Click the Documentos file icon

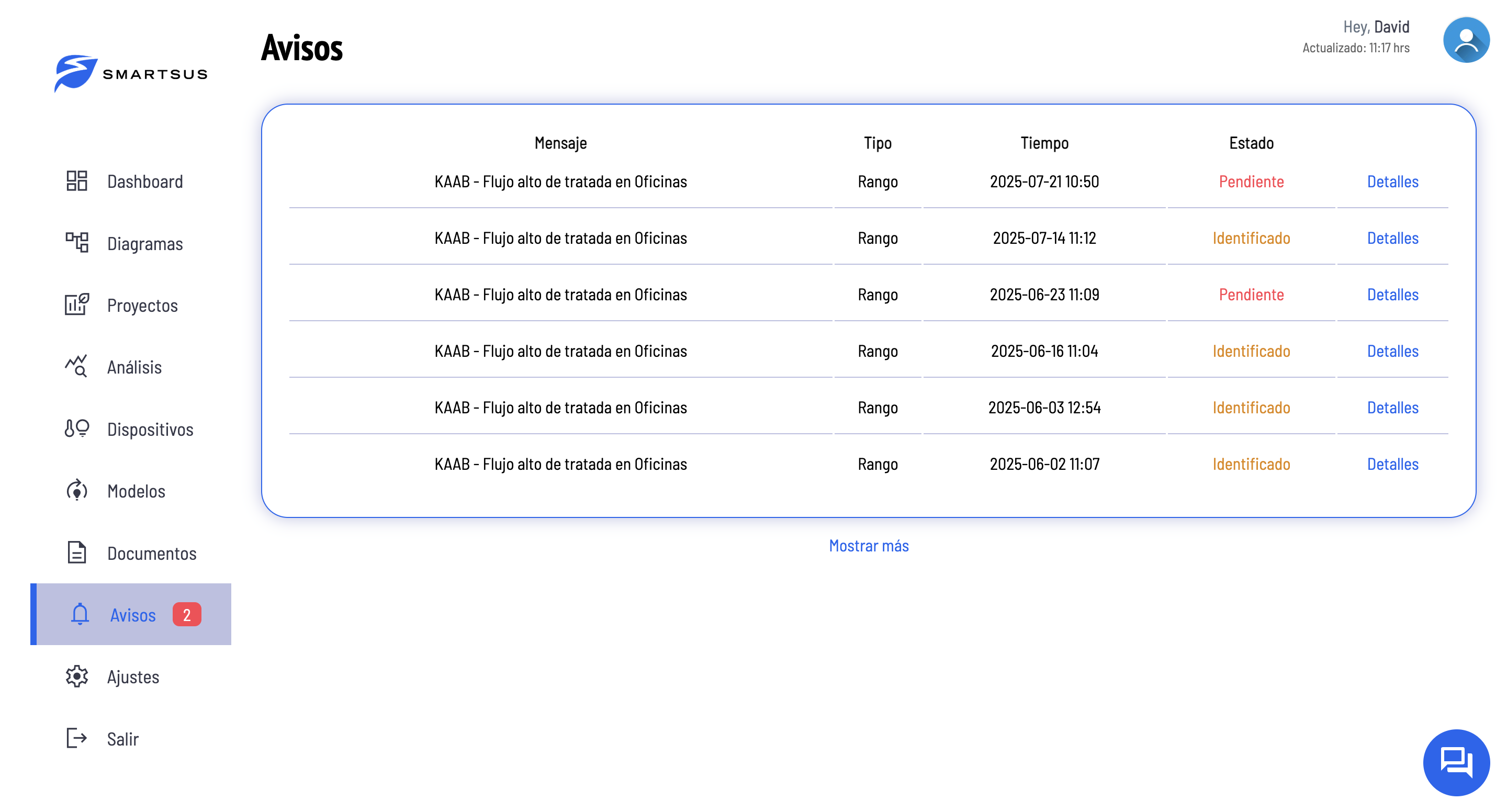click(76, 553)
